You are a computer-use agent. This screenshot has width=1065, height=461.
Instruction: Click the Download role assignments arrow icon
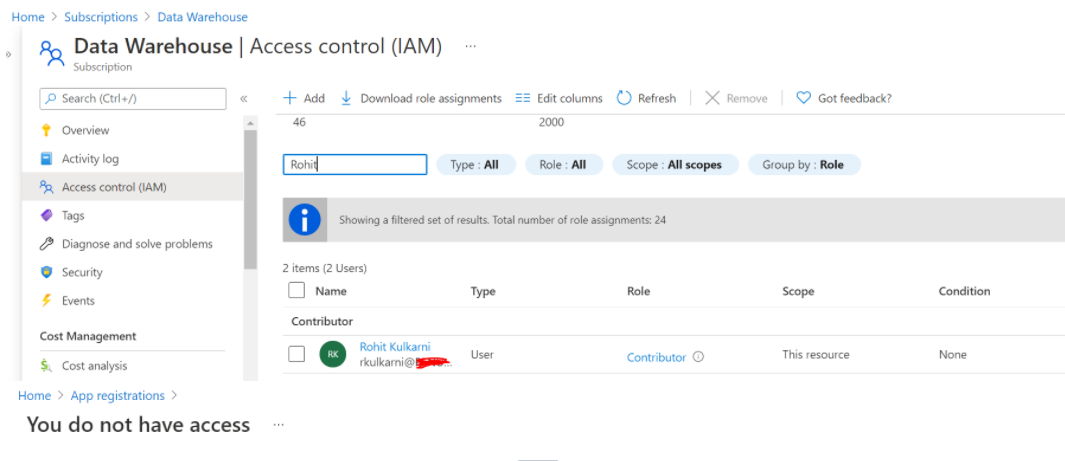346,98
